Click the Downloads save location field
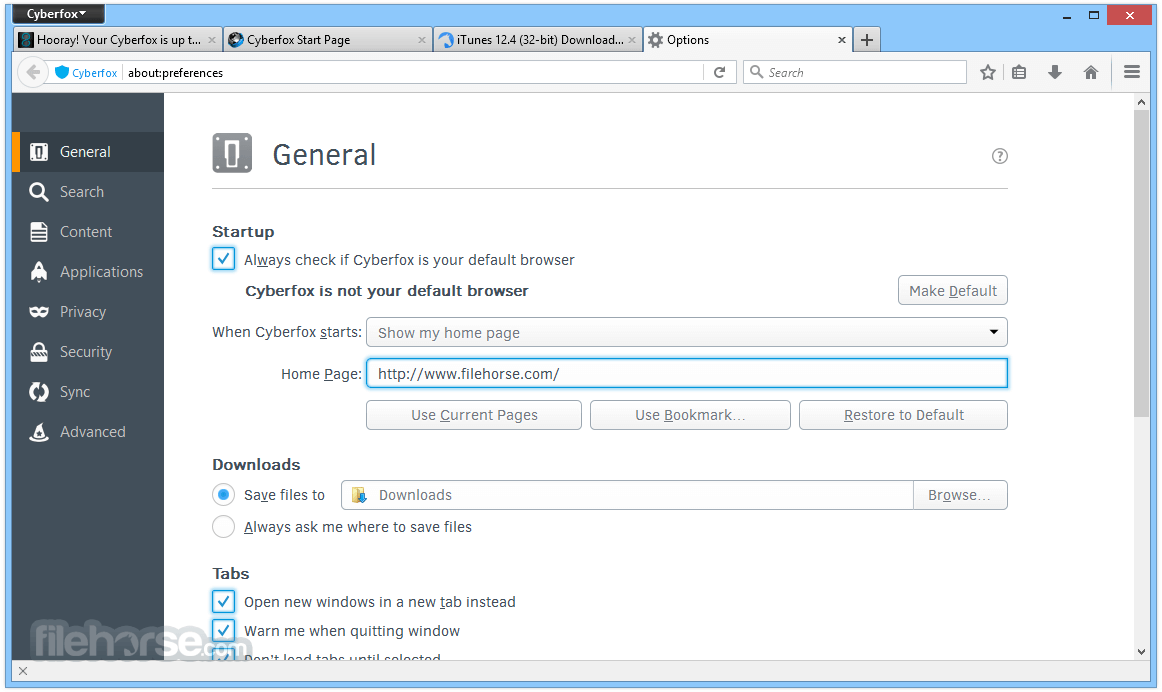Viewport: 1162px width, 692px height. [627, 495]
